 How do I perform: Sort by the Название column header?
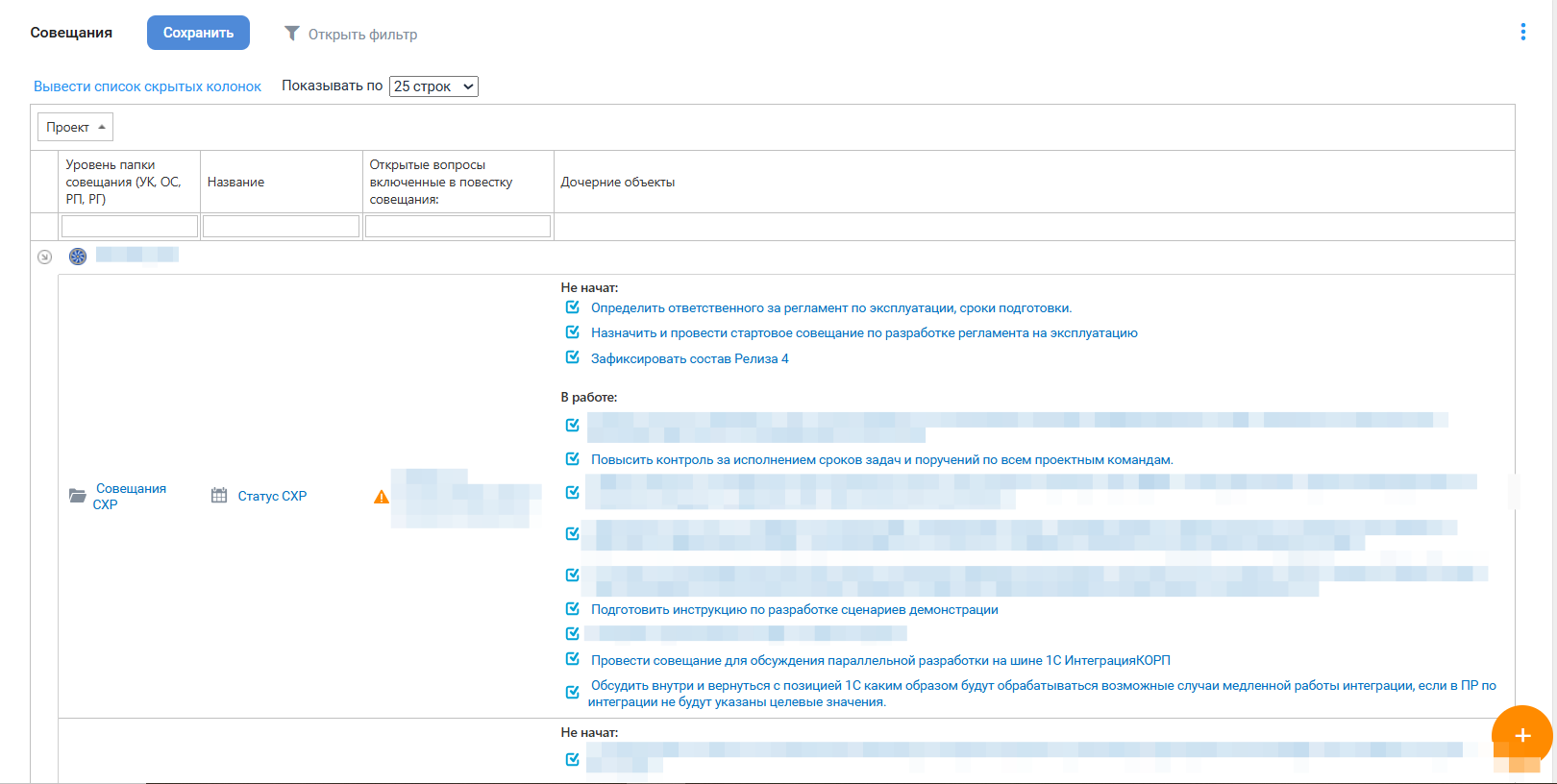236,182
